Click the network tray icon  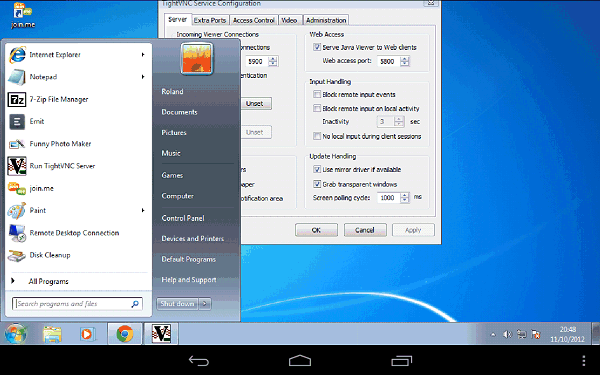point(522,334)
